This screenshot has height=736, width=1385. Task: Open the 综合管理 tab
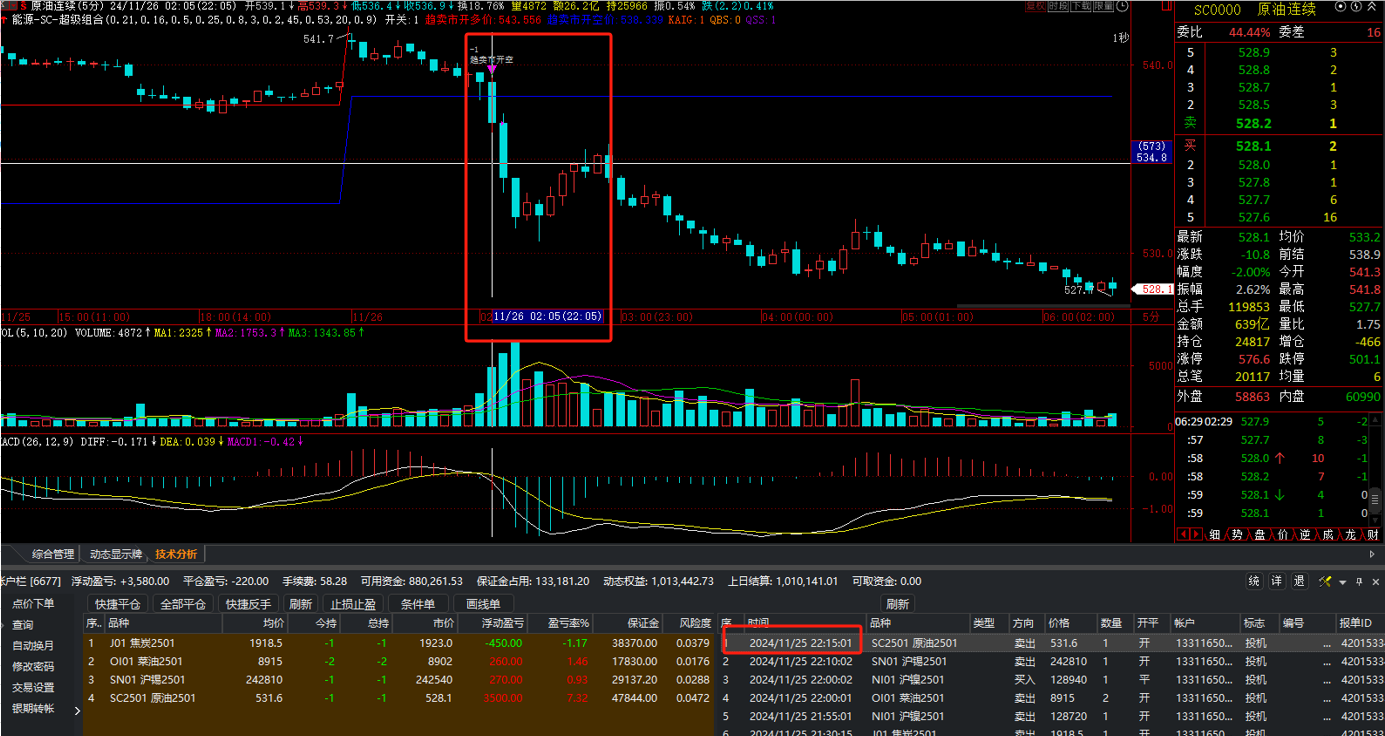pos(52,554)
